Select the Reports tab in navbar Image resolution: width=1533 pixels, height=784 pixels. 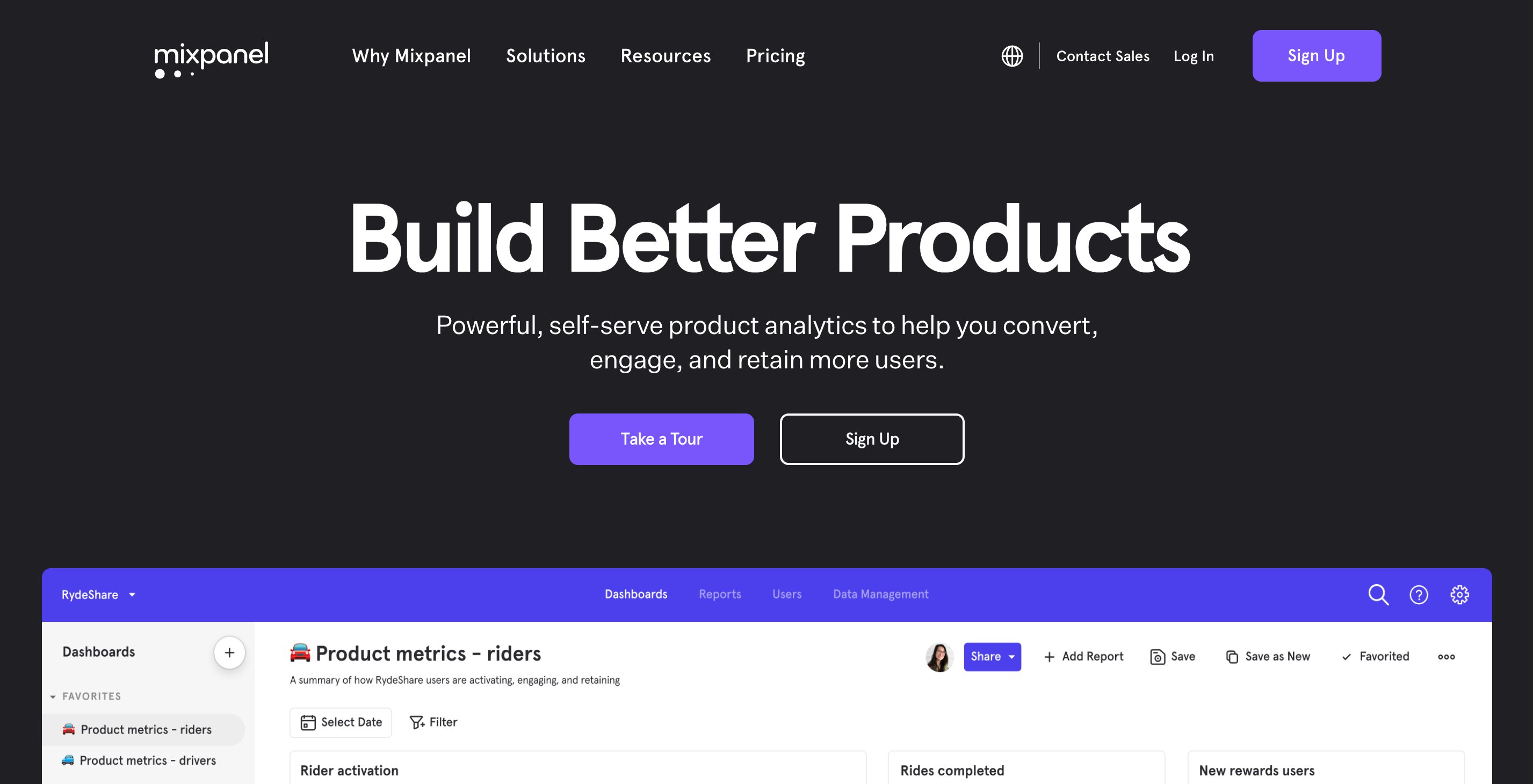tap(720, 594)
